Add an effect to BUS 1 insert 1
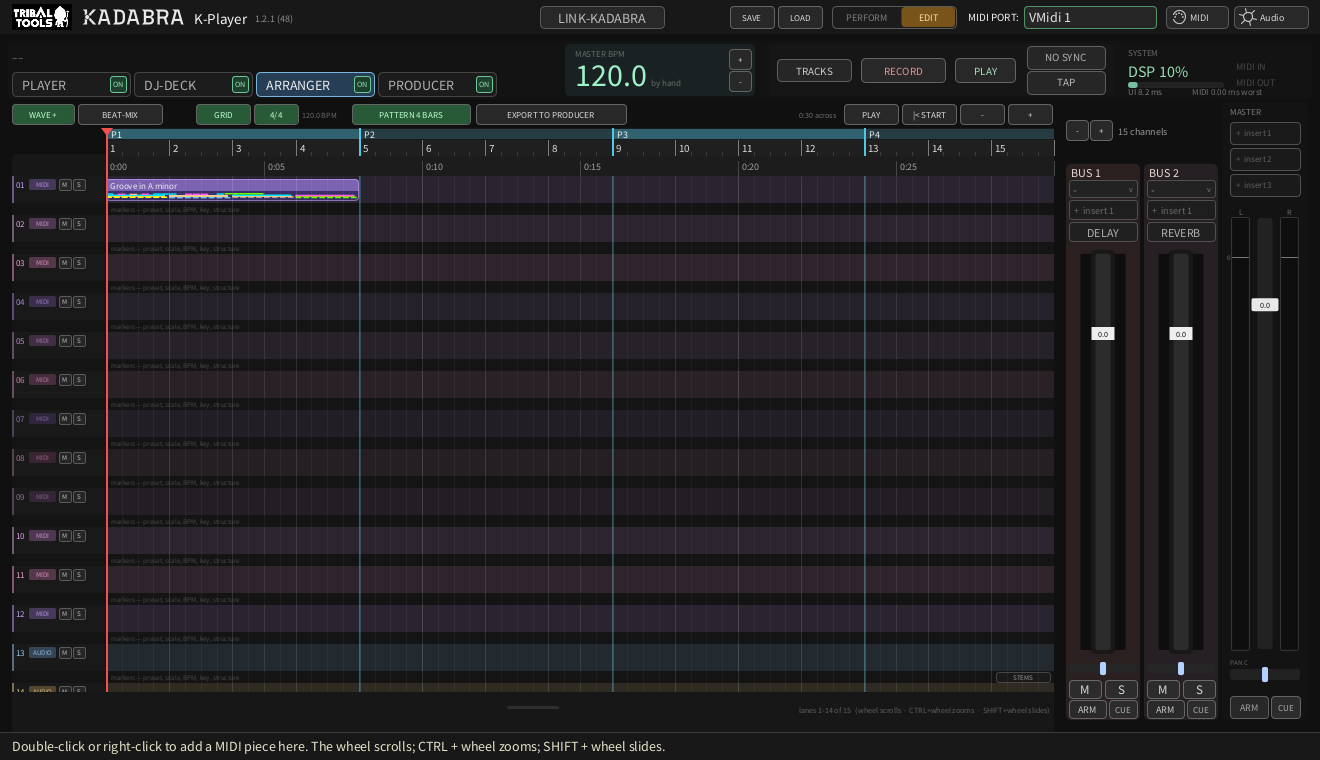This screenshot has width=1320, height=760. point(1103,210)
